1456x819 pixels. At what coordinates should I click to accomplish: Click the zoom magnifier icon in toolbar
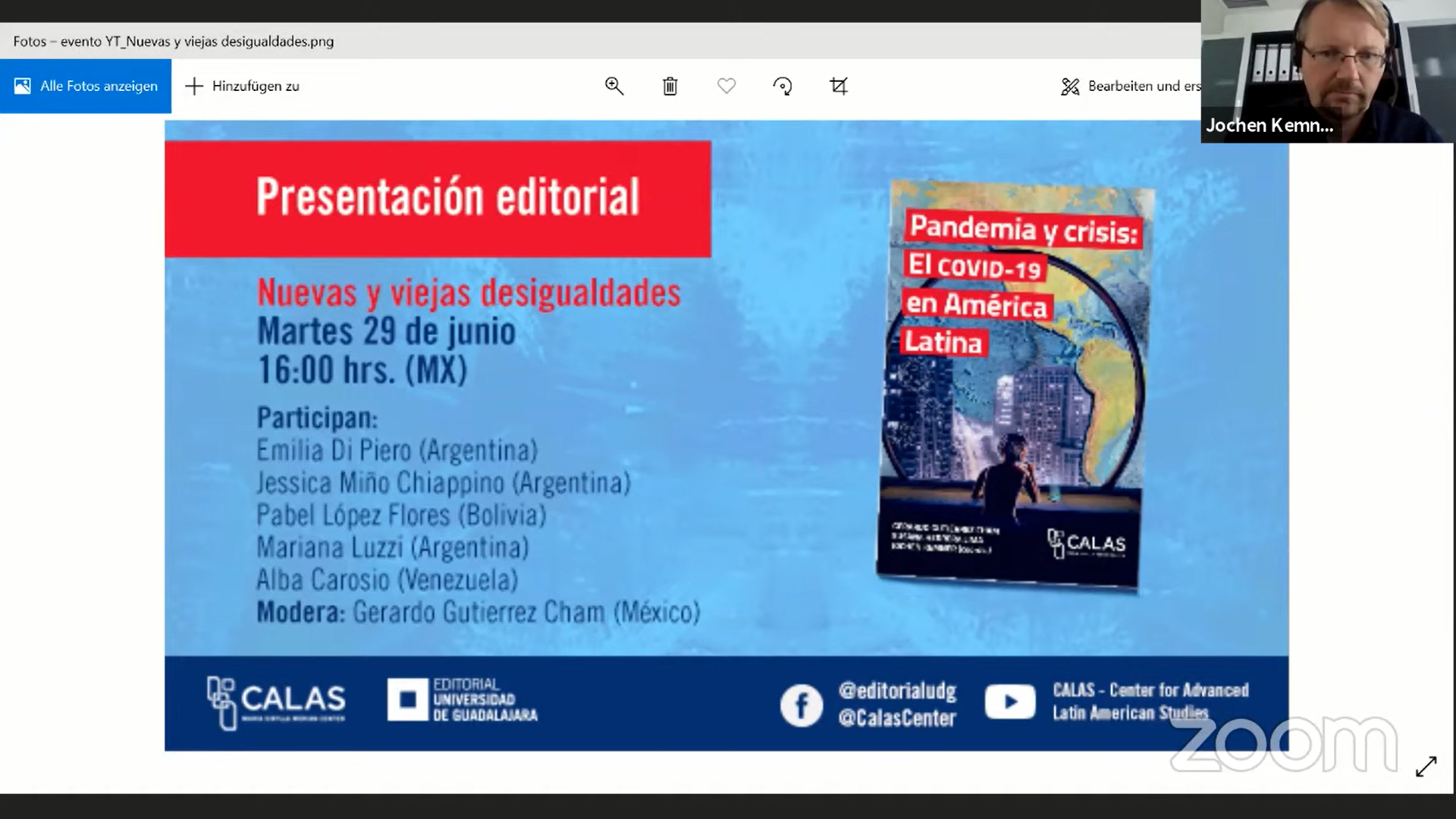click(x=613, y=86)
